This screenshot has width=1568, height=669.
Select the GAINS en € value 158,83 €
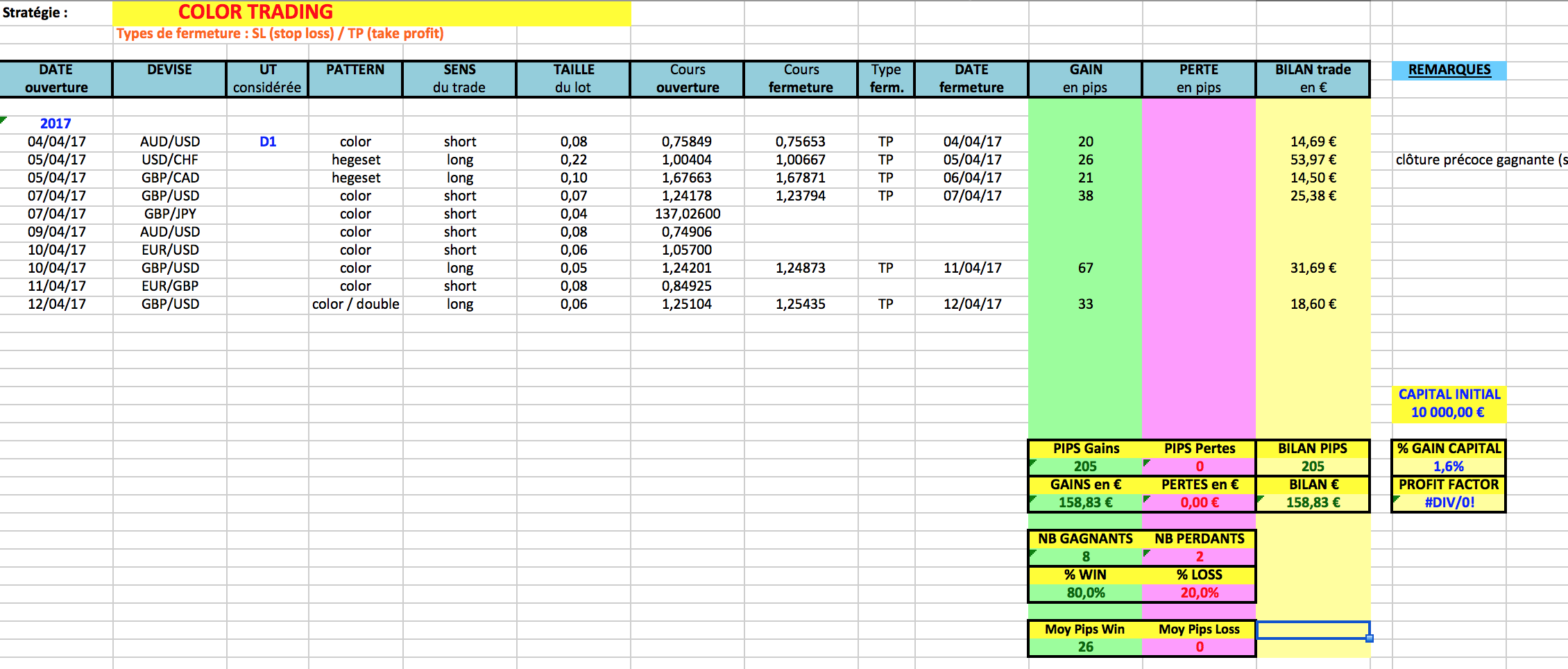[x=1086, y=502]
